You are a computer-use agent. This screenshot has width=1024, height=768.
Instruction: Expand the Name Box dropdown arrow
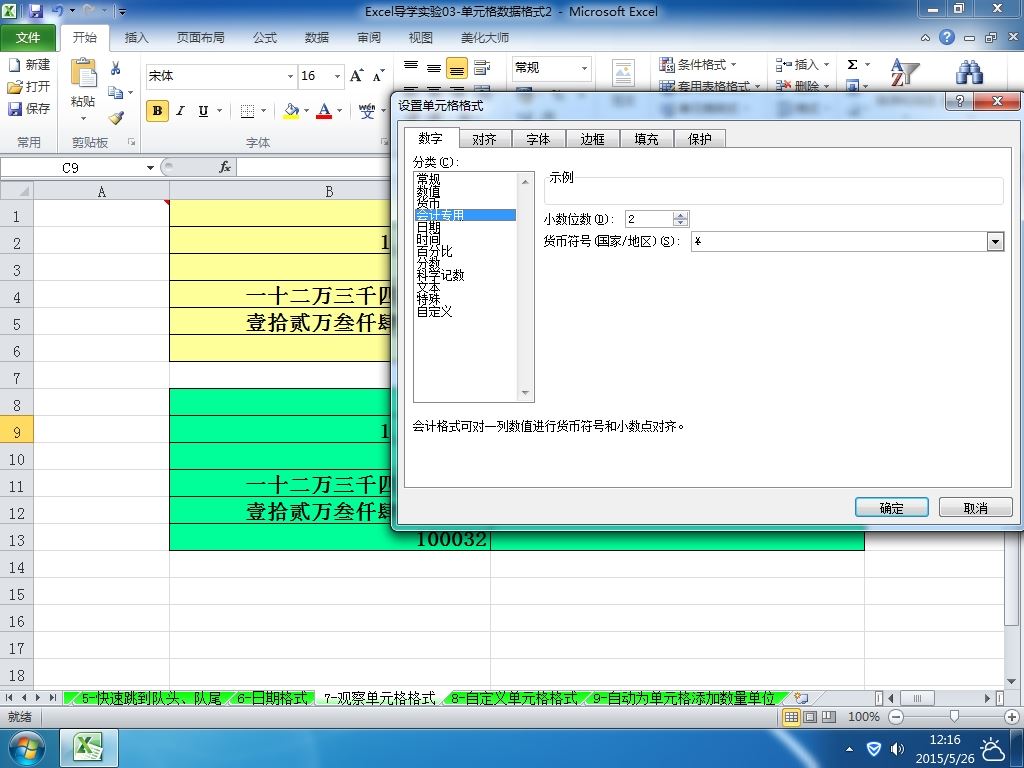pos(150,168)
